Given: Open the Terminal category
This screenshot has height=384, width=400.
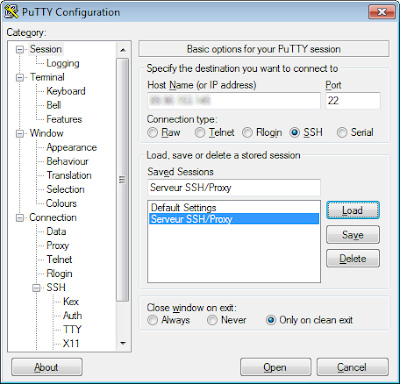Looking at the screenshot, I should pyautogui.click(x=47, y=77).
